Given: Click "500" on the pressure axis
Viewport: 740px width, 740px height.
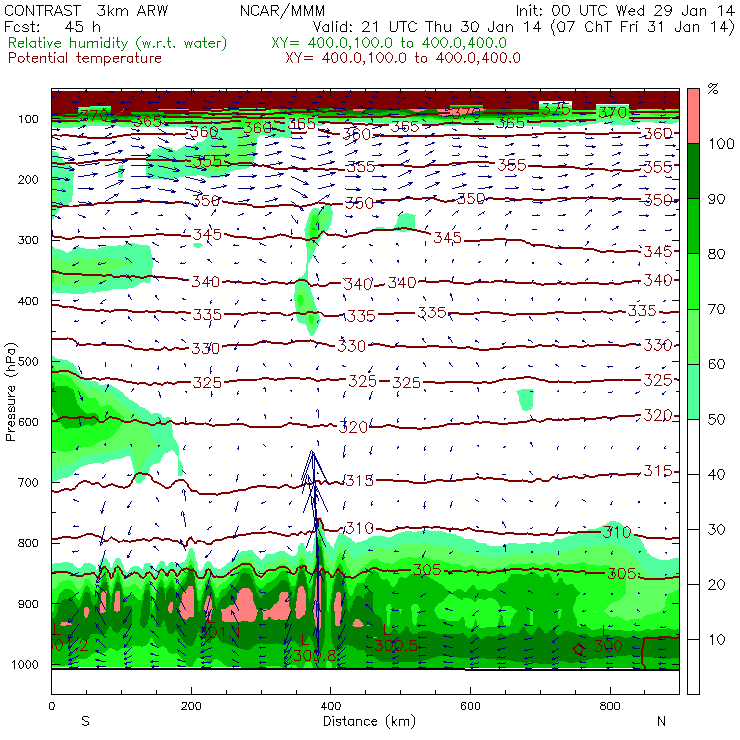Looking at the screenshot, I should click(x=28, y=361).
